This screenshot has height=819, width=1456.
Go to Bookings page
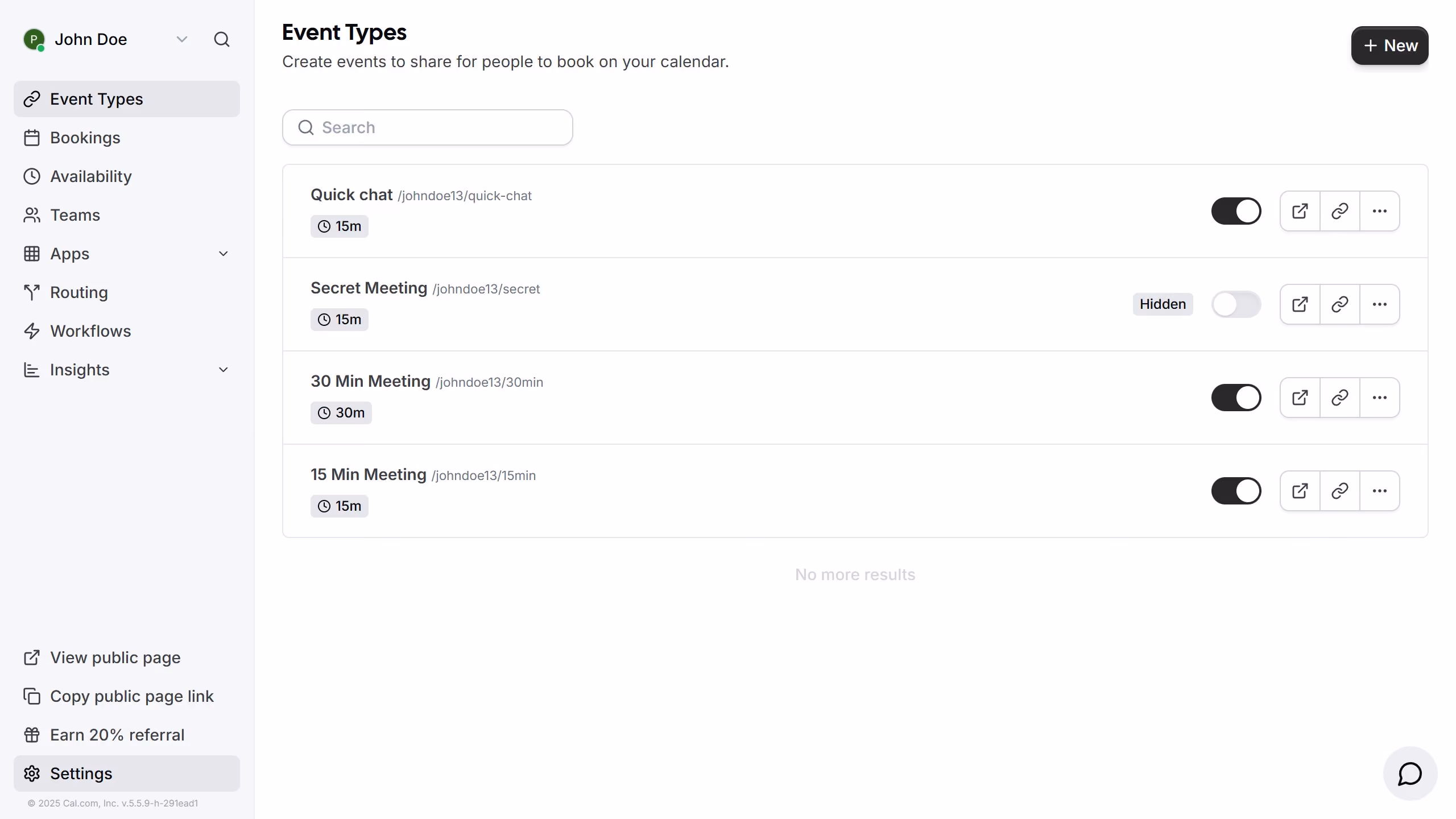[127, 138]
